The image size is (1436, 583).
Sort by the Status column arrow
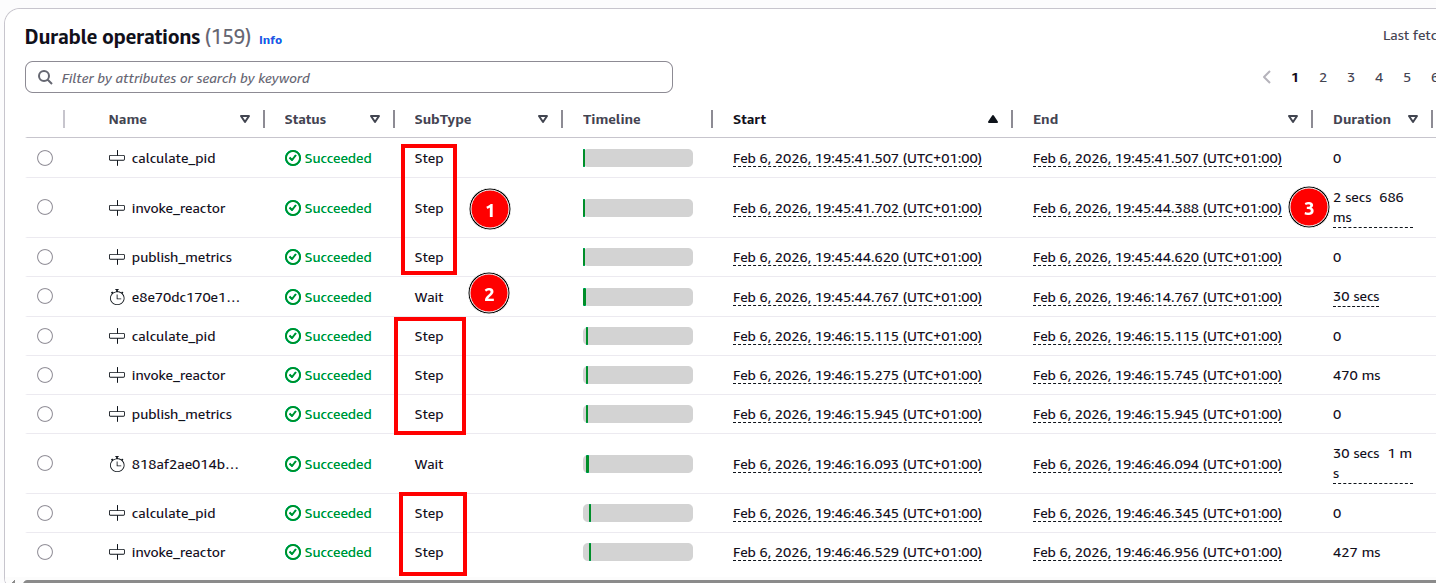[x=375, y=119]
